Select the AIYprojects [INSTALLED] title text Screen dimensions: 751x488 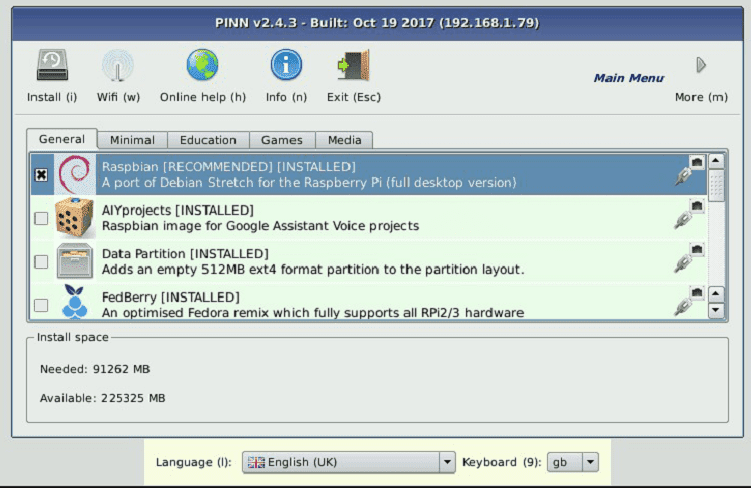178,210
